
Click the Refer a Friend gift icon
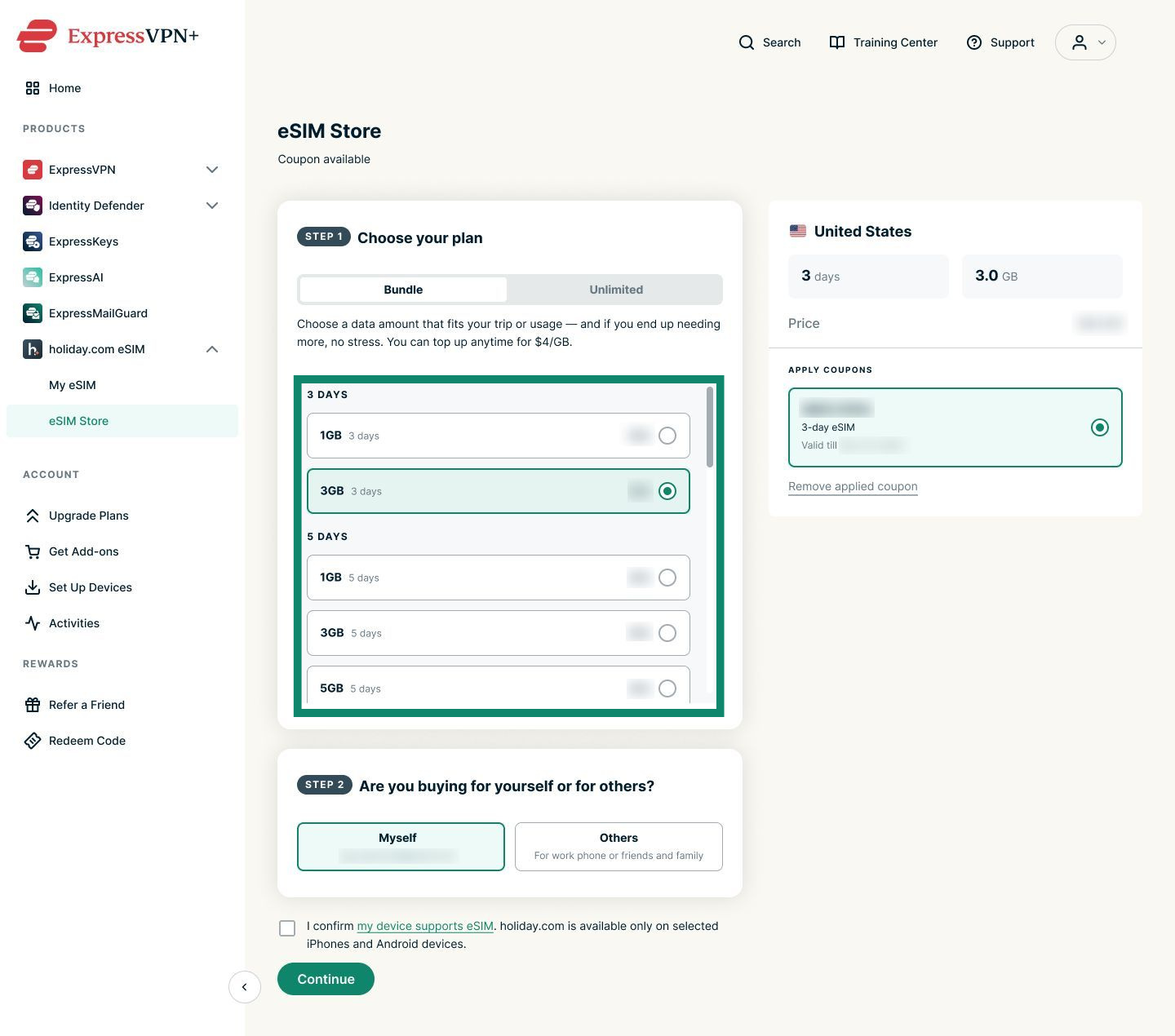(x=33, y=705)
